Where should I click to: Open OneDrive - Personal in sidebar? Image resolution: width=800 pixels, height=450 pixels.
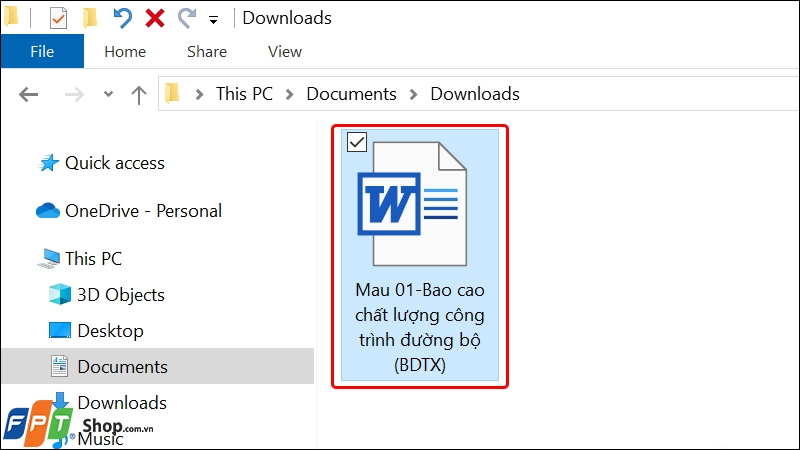(143, 211)
